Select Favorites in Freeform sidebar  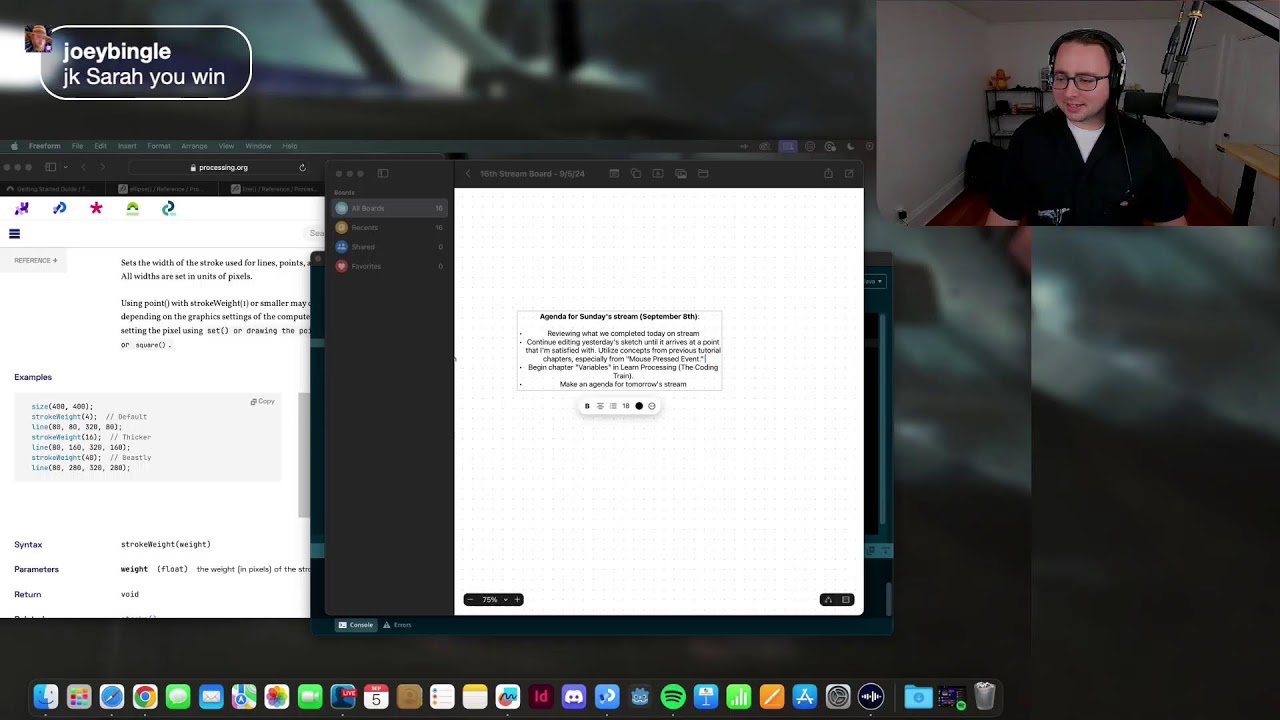coord(390,266)
